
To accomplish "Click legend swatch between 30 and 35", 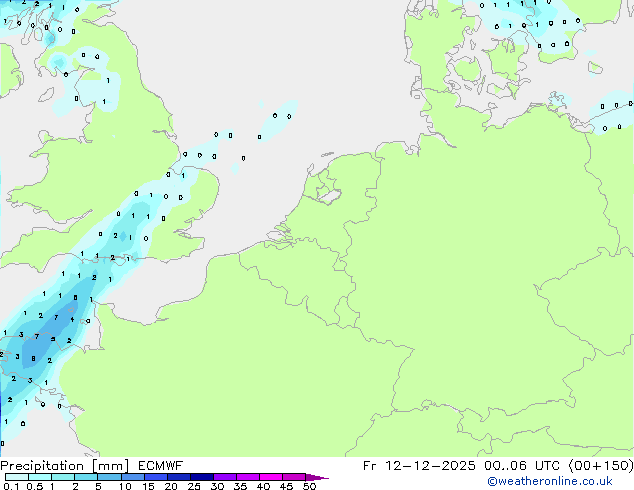I will (224, 477).
